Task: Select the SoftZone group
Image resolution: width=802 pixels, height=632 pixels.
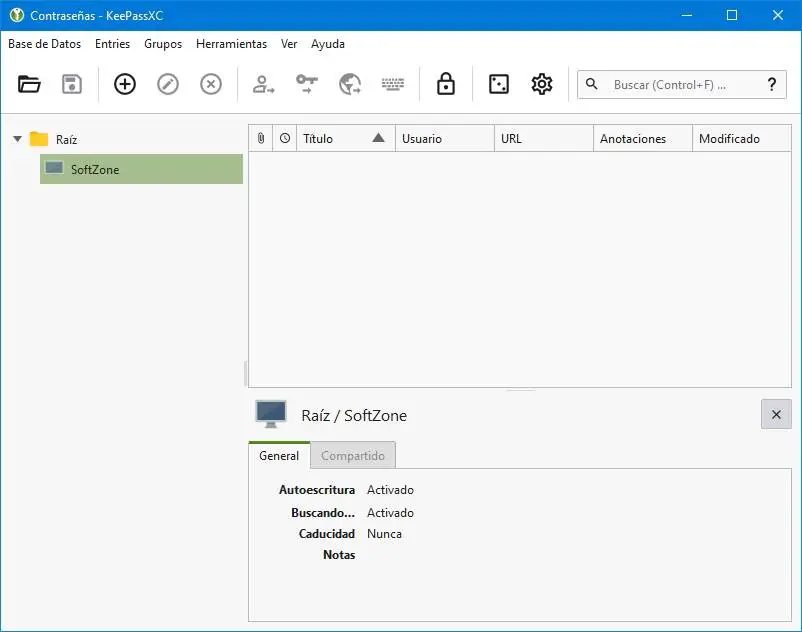Action: coord(142,169)
